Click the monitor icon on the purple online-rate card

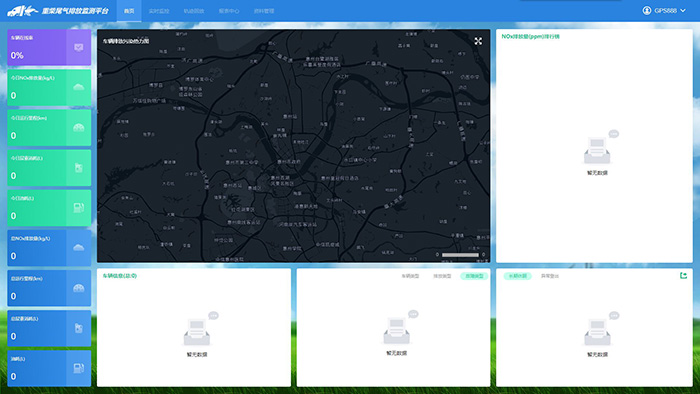(x=79, y=47)
